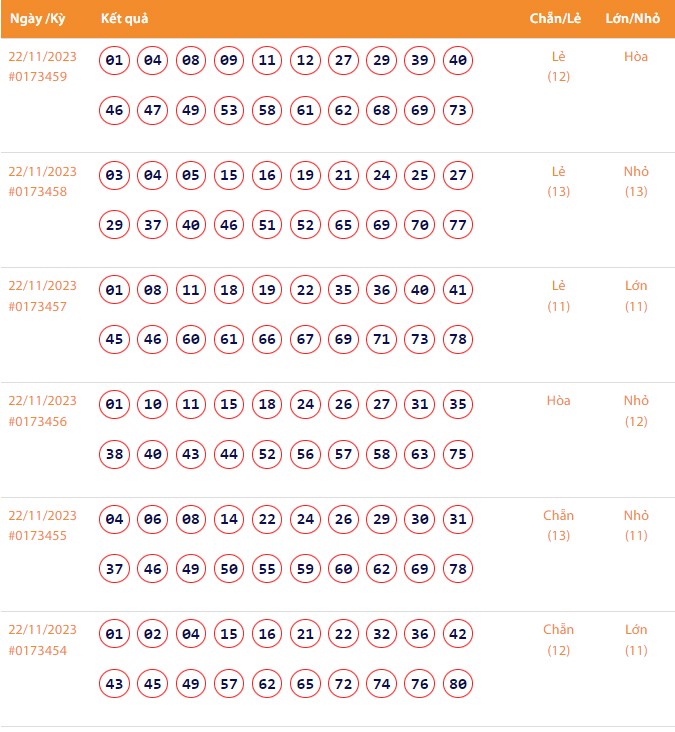Select ball 03 in draw #0173458
Viewport: 675px width, 732px height.
pos(114,176)
